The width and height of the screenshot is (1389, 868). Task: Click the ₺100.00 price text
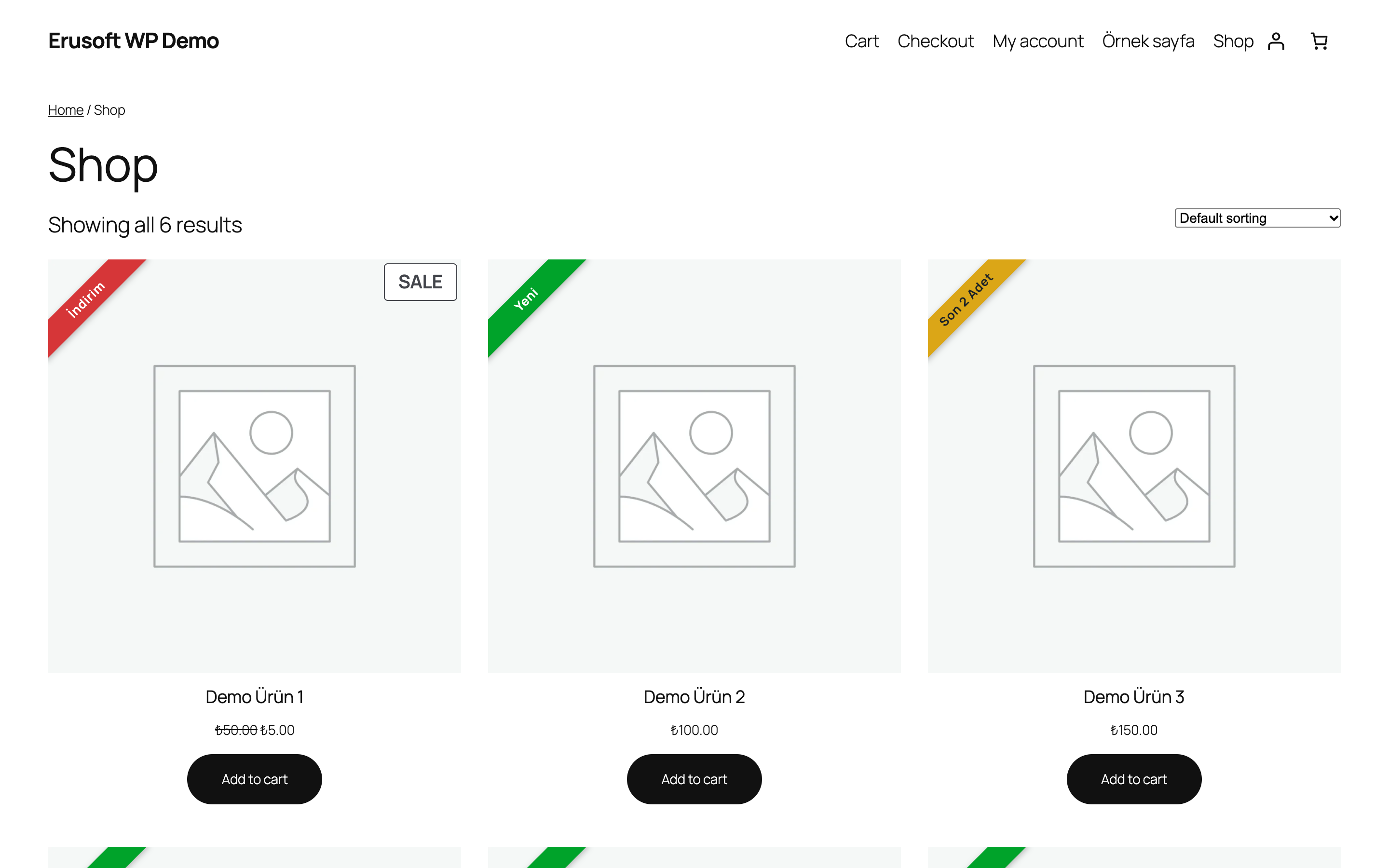coord(694,730)
